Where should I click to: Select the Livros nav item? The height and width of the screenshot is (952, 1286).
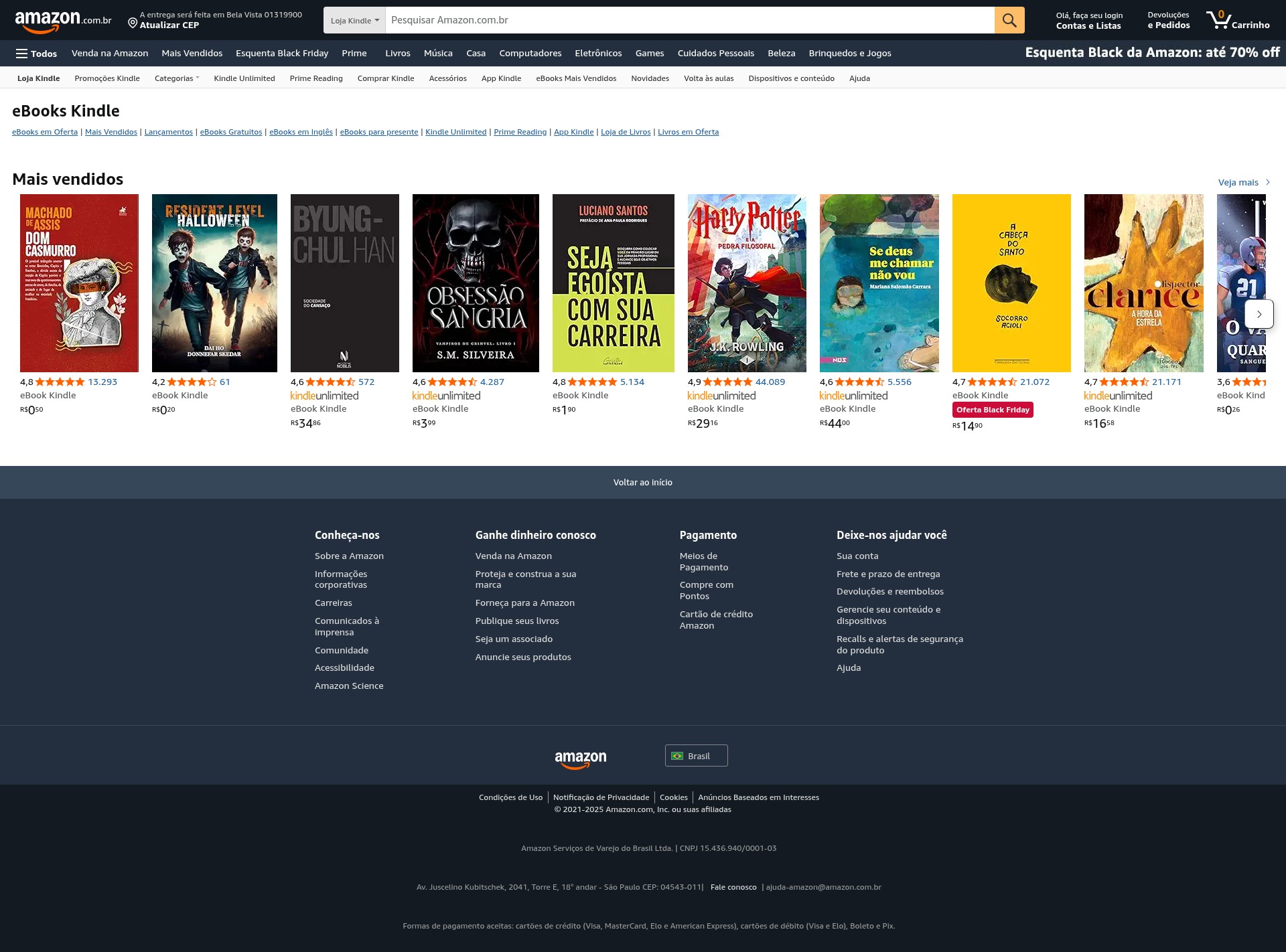(398, 53)
